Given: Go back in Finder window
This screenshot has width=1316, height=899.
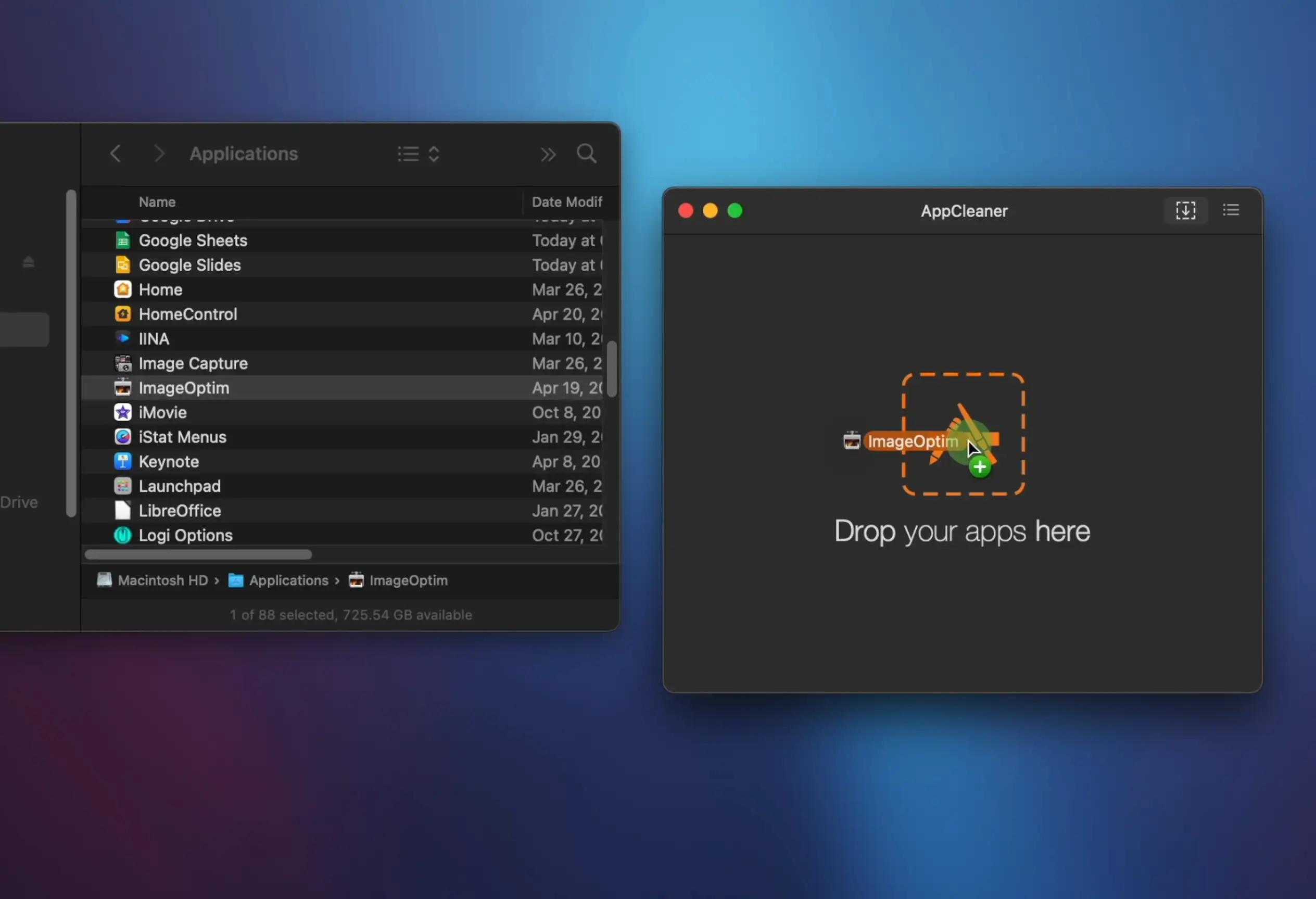Looking at the screenshot, I should 116,154.
